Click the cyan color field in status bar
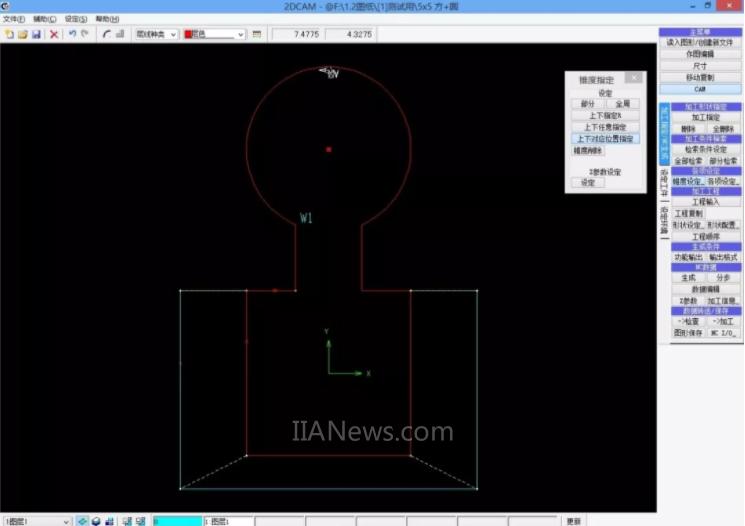This screenshot has width=745, height=526. pos(177,521)
